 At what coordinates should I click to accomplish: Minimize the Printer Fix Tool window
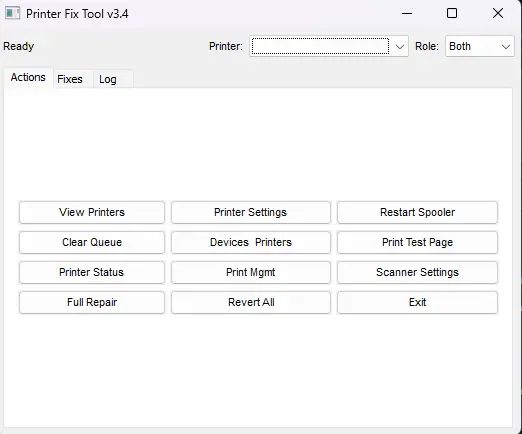pyautogui.click(x=407, y=13)
